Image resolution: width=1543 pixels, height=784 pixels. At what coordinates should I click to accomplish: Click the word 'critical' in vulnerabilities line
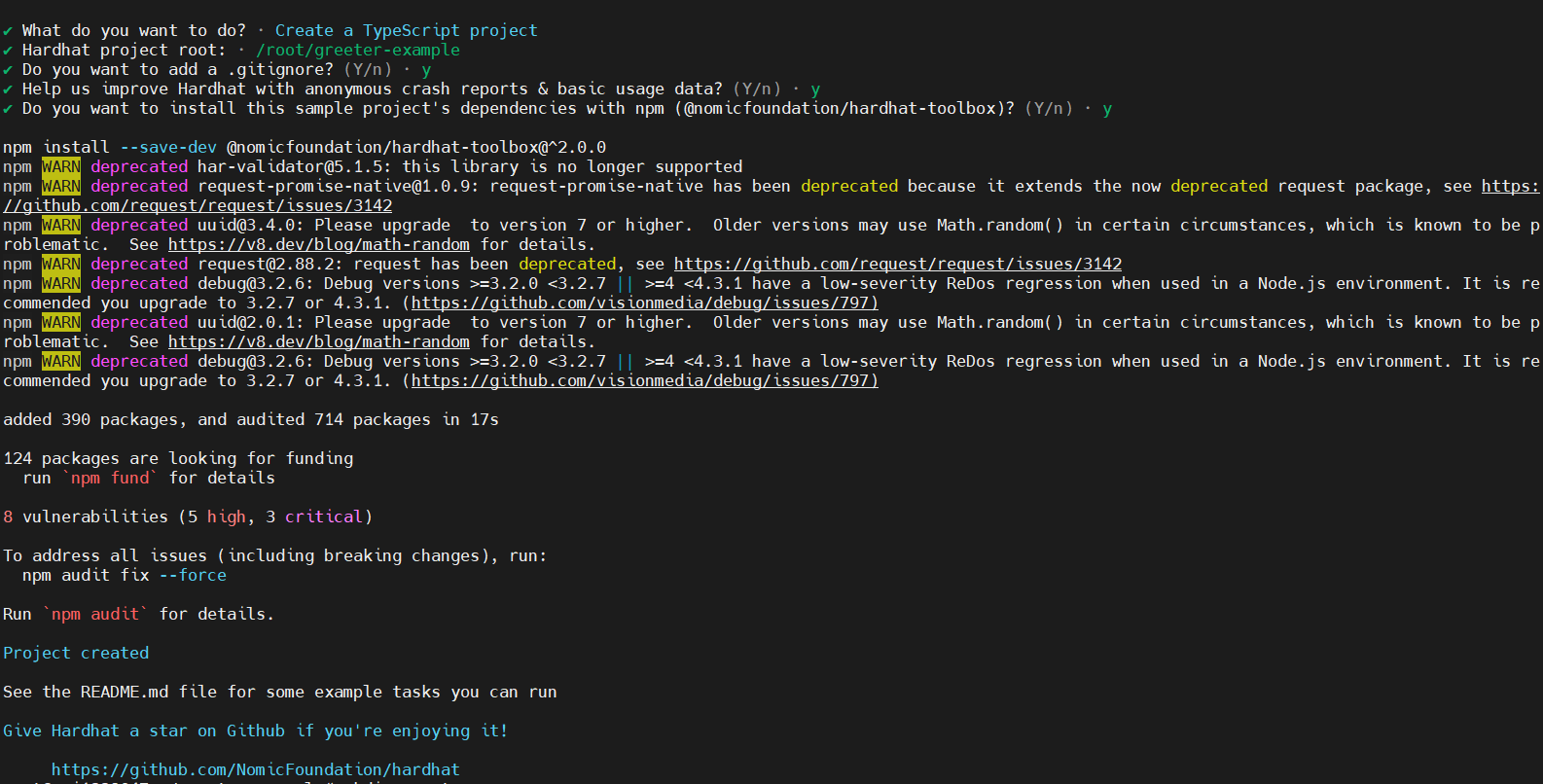pyautogui.click(x=324, y=517)
